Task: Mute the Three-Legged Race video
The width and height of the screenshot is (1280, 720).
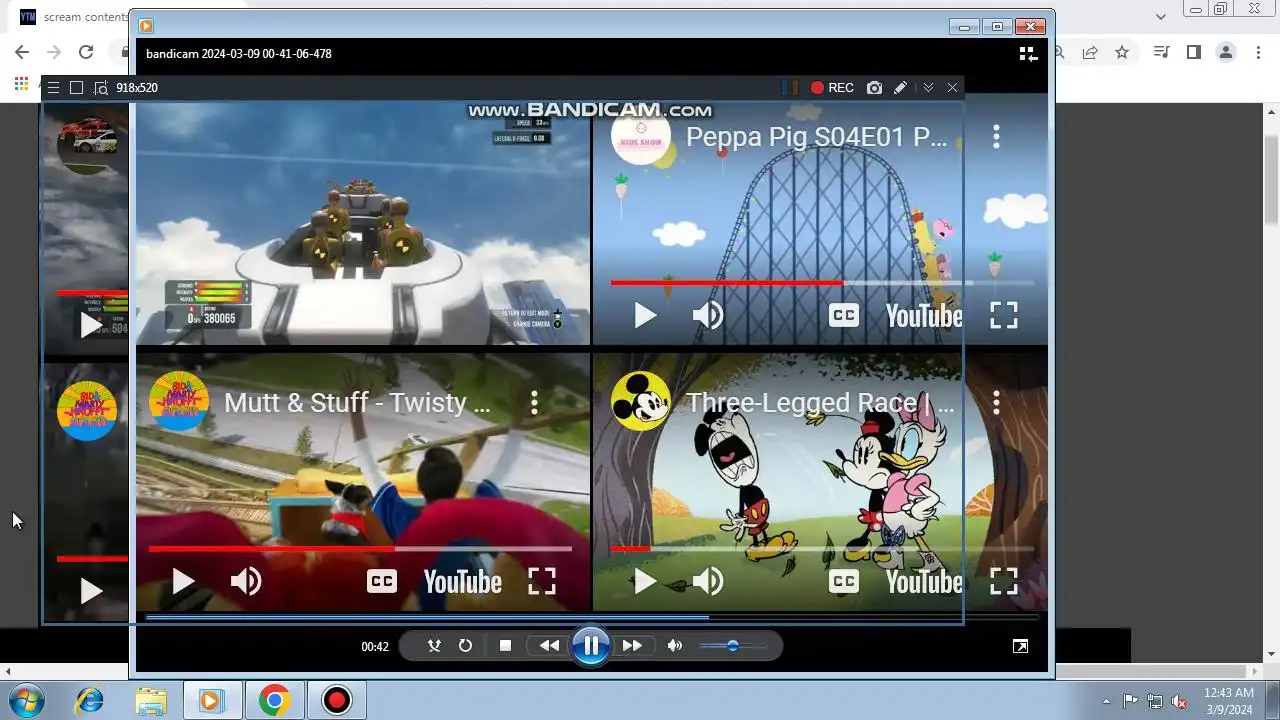Action: [x=708, y=582]
